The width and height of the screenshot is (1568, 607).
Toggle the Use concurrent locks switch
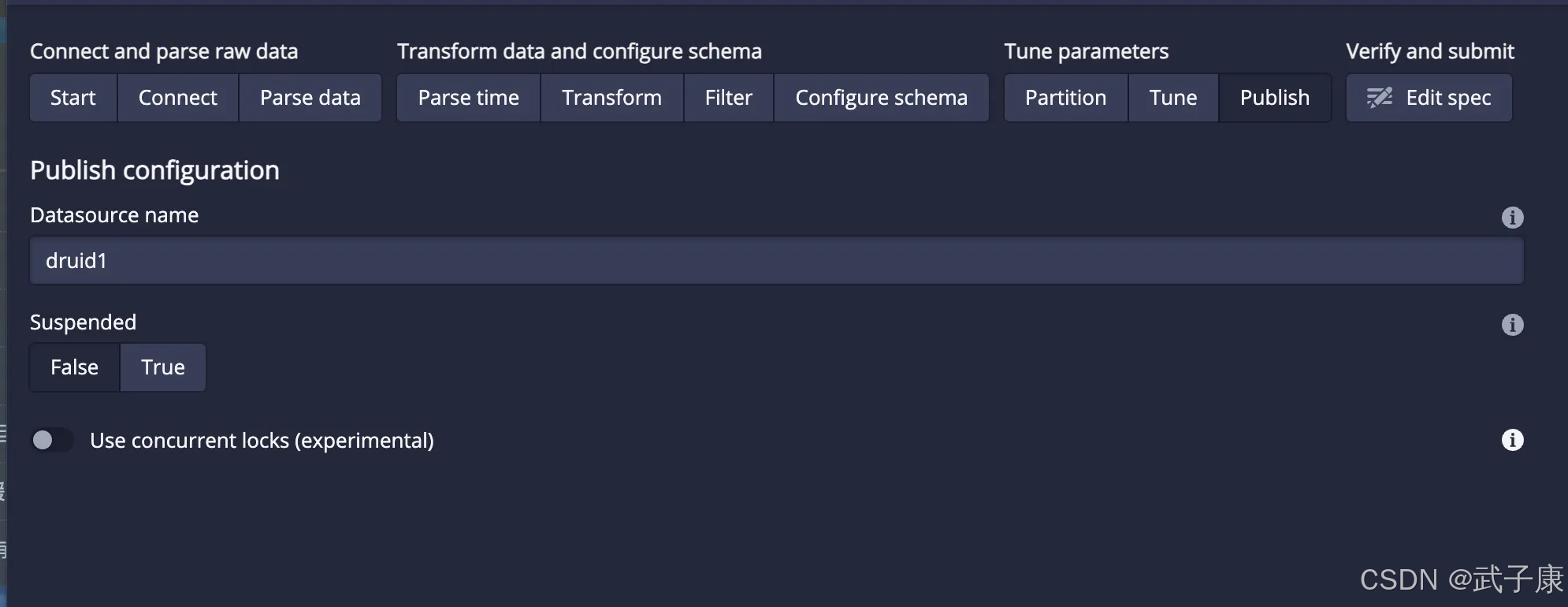point(51,440)
